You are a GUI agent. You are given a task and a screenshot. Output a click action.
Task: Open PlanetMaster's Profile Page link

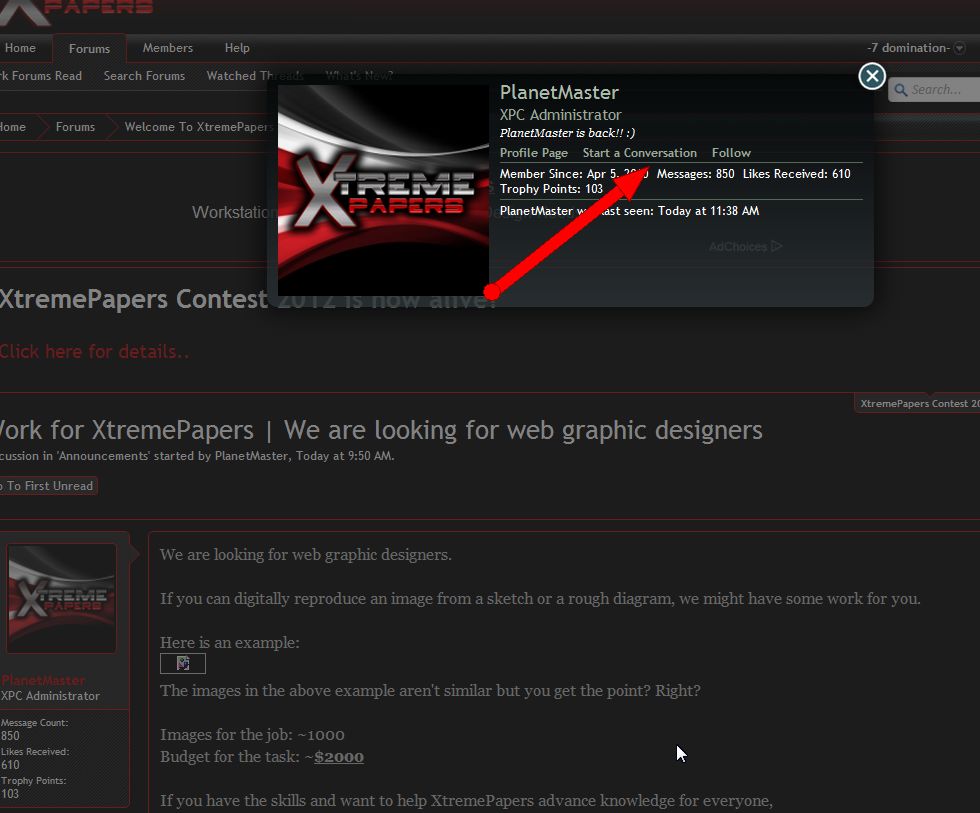pyautogui.click(x=534, y=153)
